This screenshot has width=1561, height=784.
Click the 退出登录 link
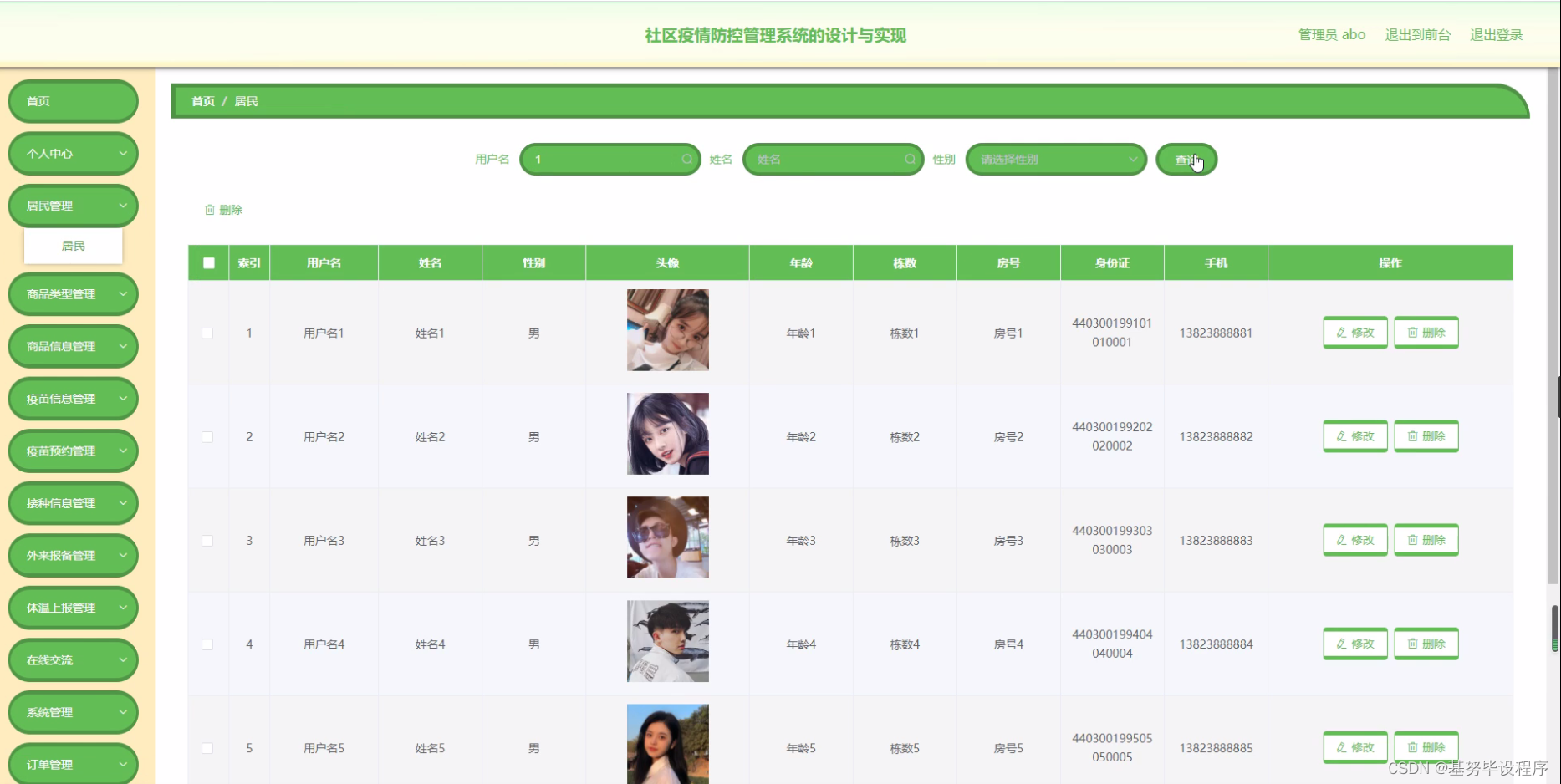pos(1496,34)
